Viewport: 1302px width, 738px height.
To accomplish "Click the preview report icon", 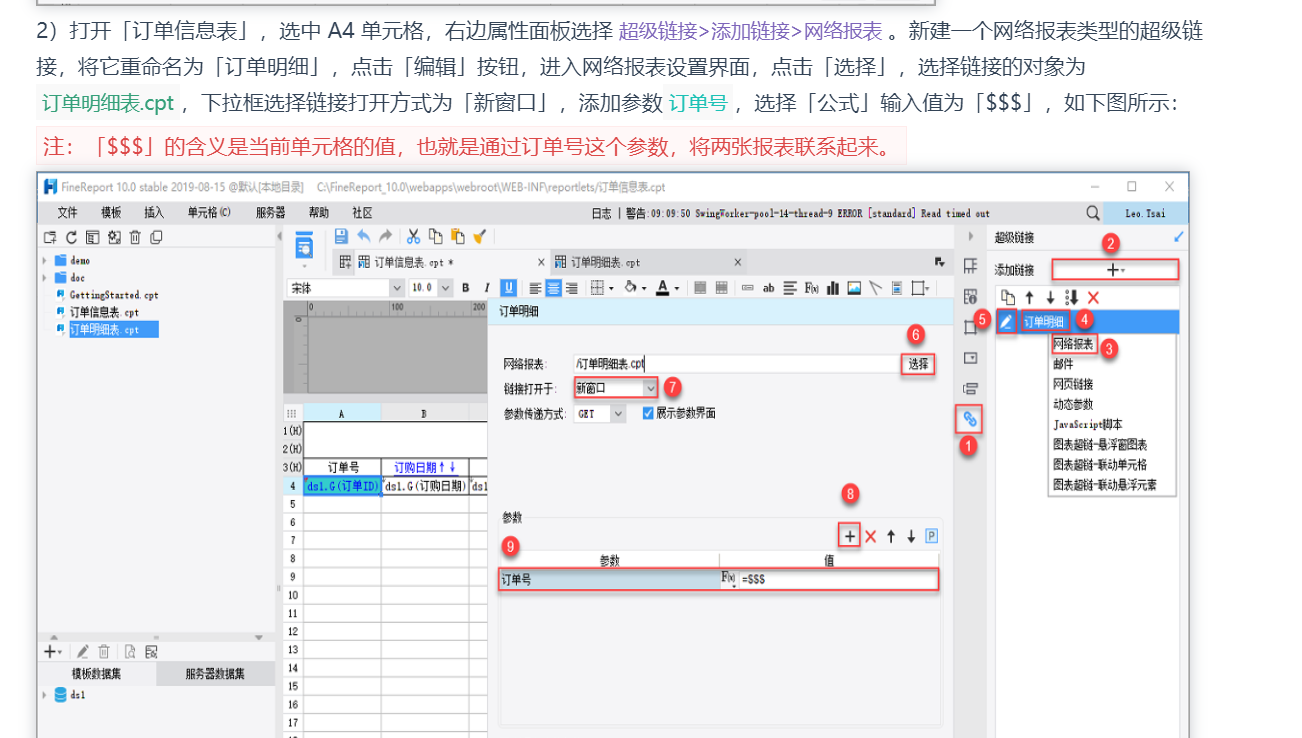I will tap(304, 244).
